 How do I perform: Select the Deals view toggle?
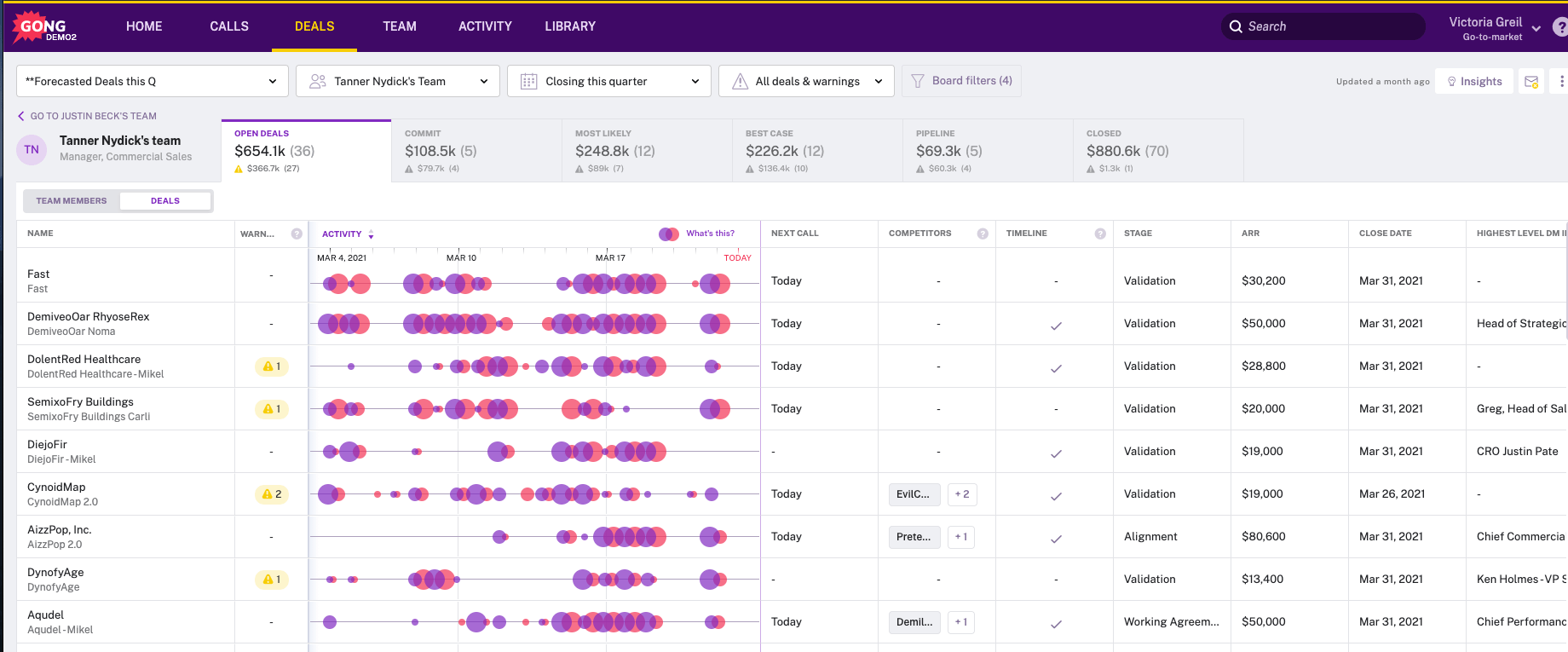(165, 201)
